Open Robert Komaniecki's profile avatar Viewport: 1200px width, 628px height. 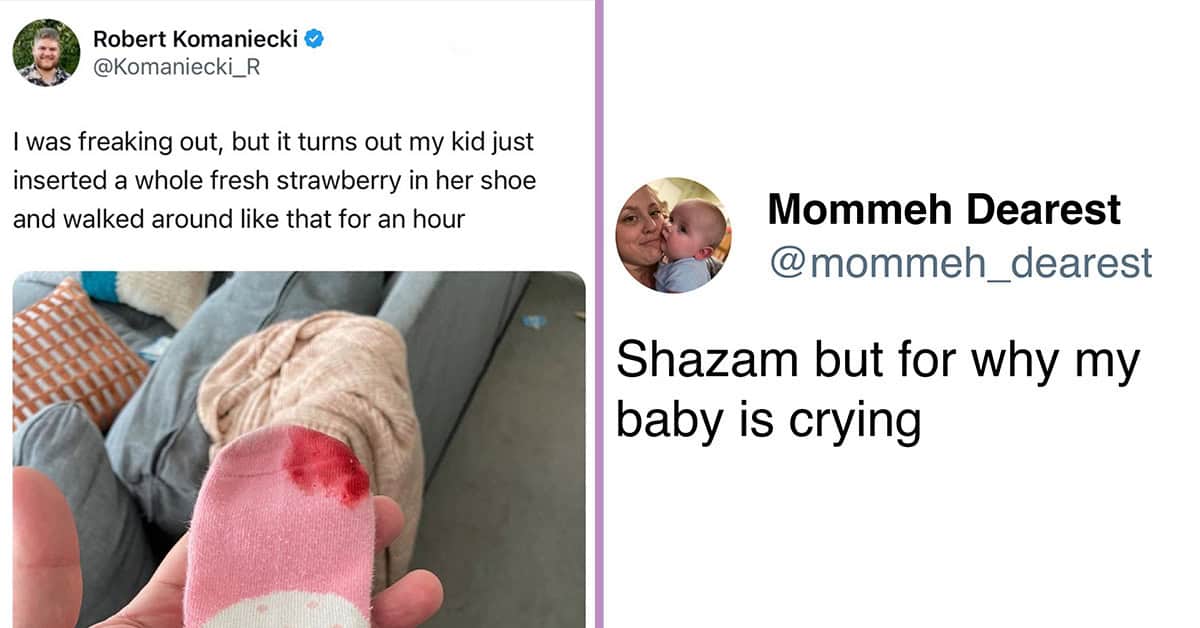[x=46, y=52]
